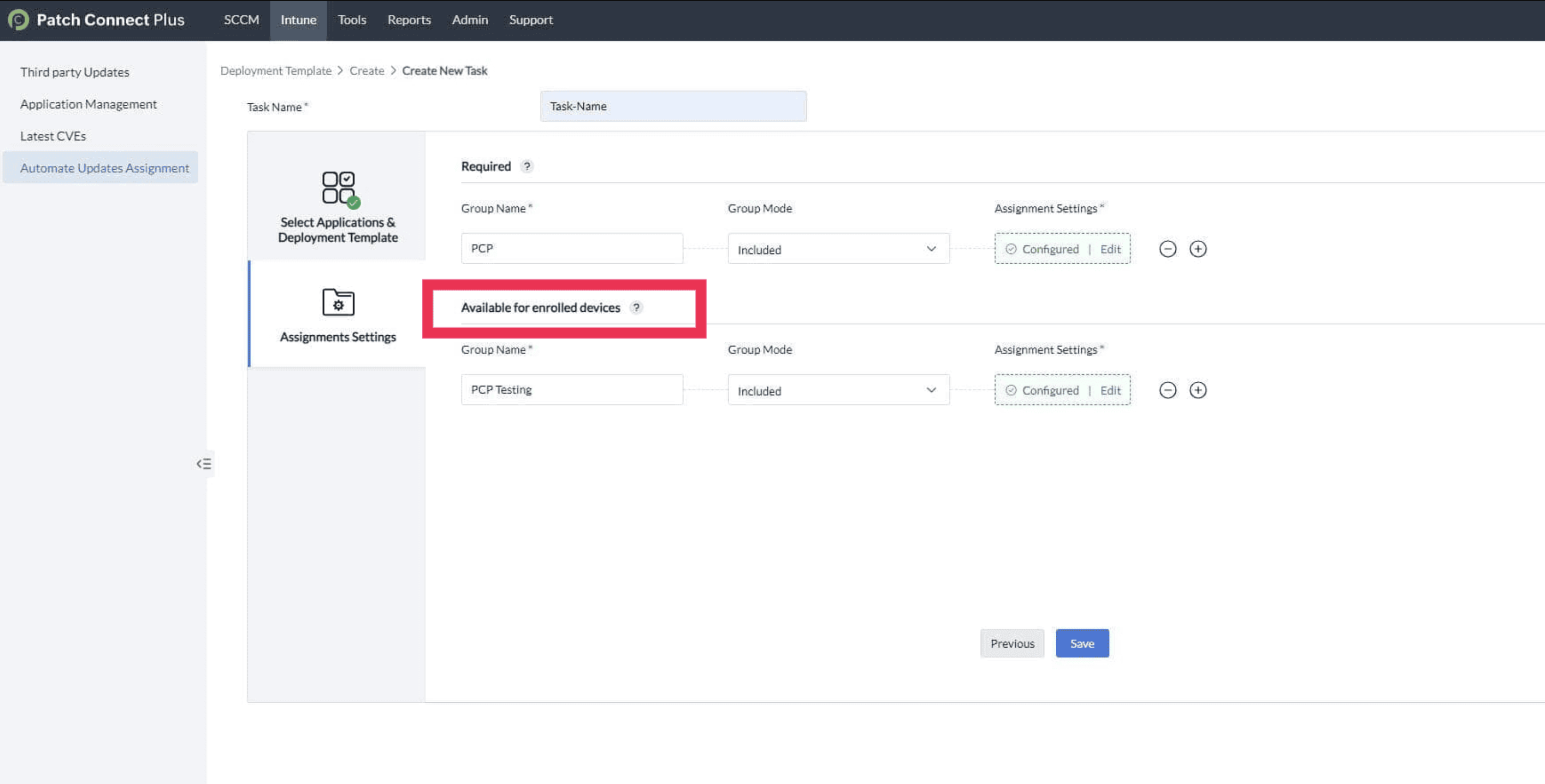
Task: Edit assignment settings for PCP group
Action: [1110, 249]
